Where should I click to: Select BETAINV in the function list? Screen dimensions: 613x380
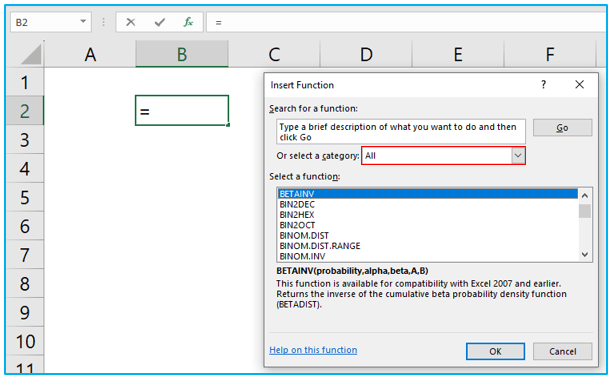point(428,194)
